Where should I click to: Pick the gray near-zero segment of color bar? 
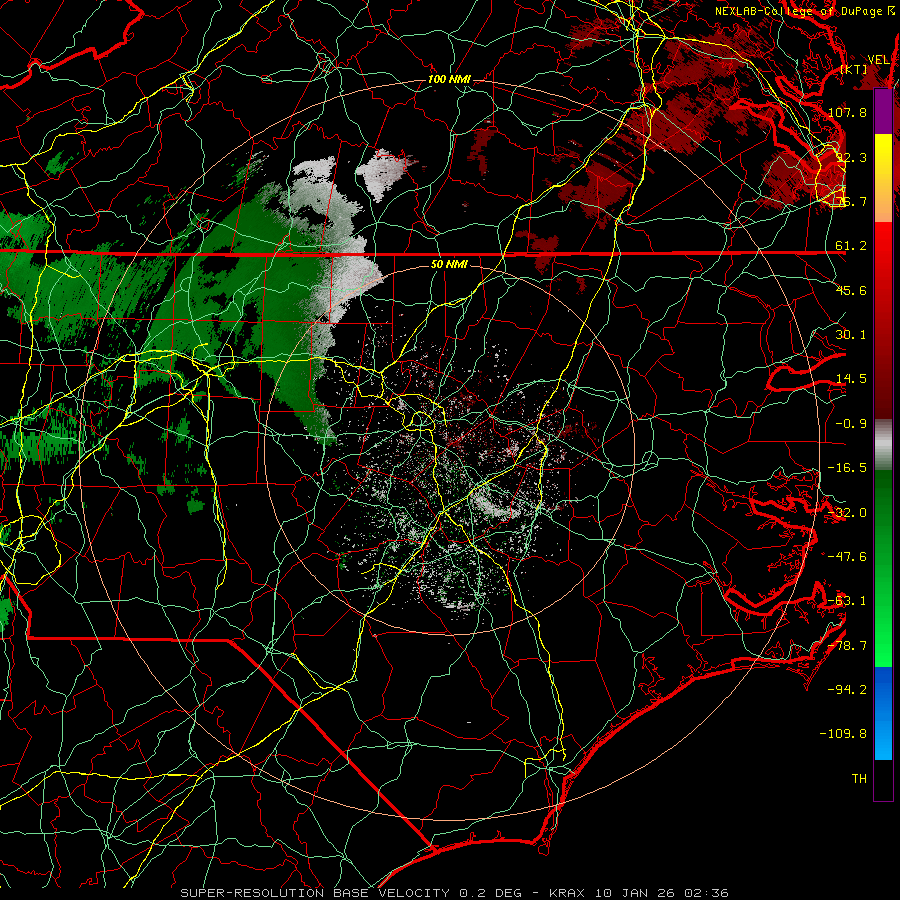point(883,445)
